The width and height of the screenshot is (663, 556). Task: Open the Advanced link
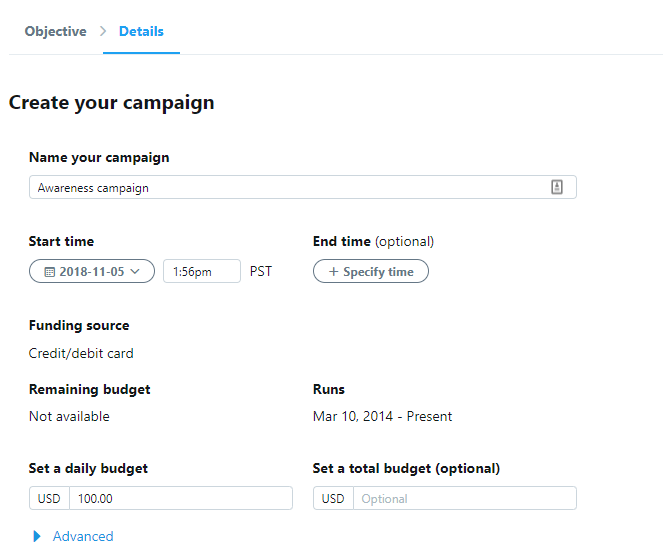[83, 536]
